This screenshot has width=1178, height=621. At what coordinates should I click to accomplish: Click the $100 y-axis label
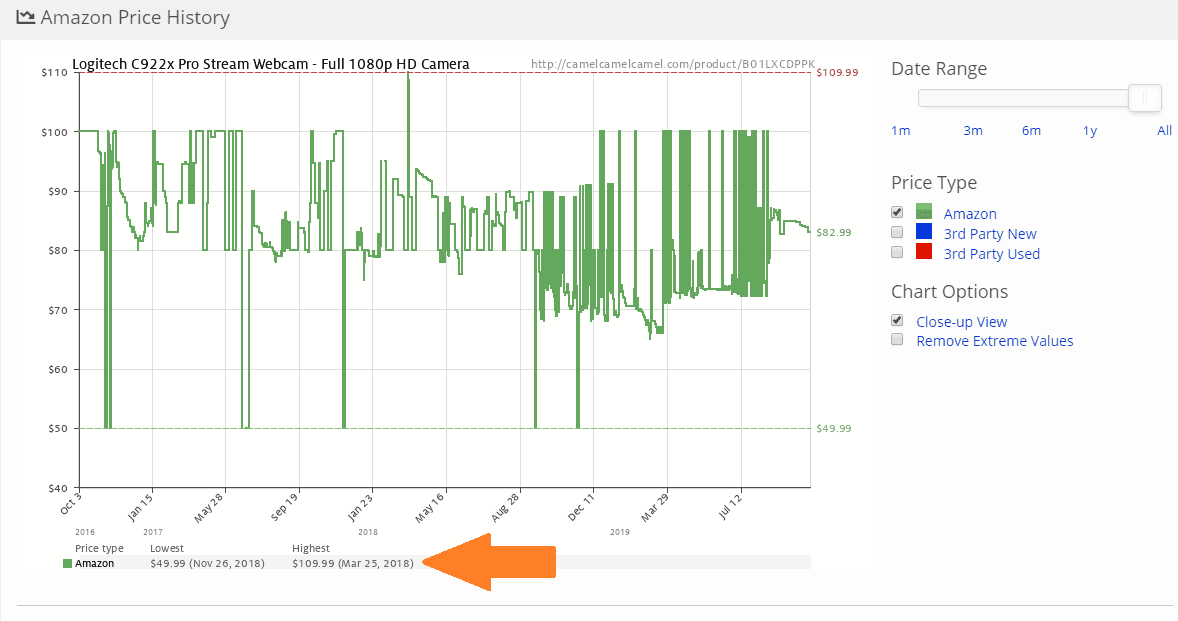pos(53,132)
